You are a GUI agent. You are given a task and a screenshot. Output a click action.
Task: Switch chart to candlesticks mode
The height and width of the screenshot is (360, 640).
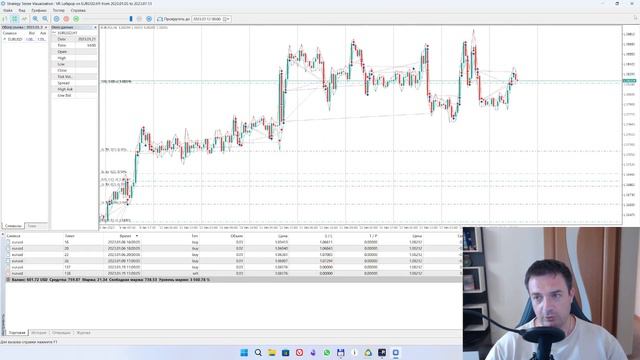click(15, 19)
